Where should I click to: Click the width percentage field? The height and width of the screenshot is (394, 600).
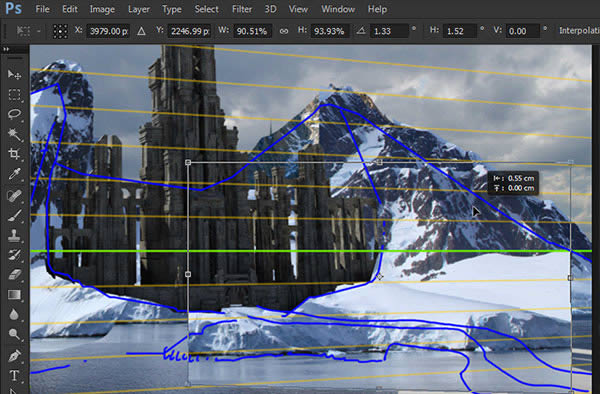coord(252,31)
